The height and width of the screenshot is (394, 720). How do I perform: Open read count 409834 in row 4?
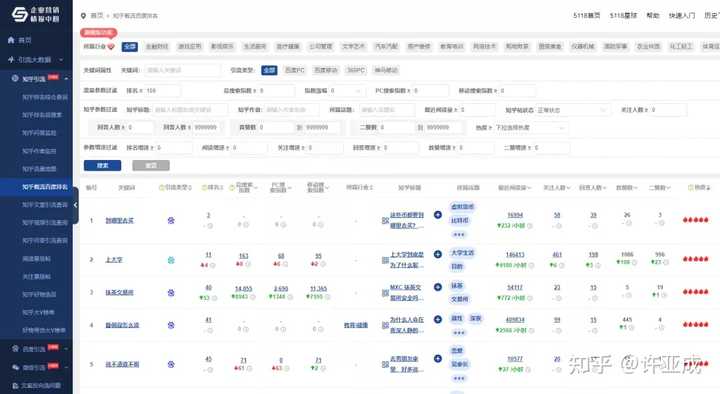tap(515, 320)
